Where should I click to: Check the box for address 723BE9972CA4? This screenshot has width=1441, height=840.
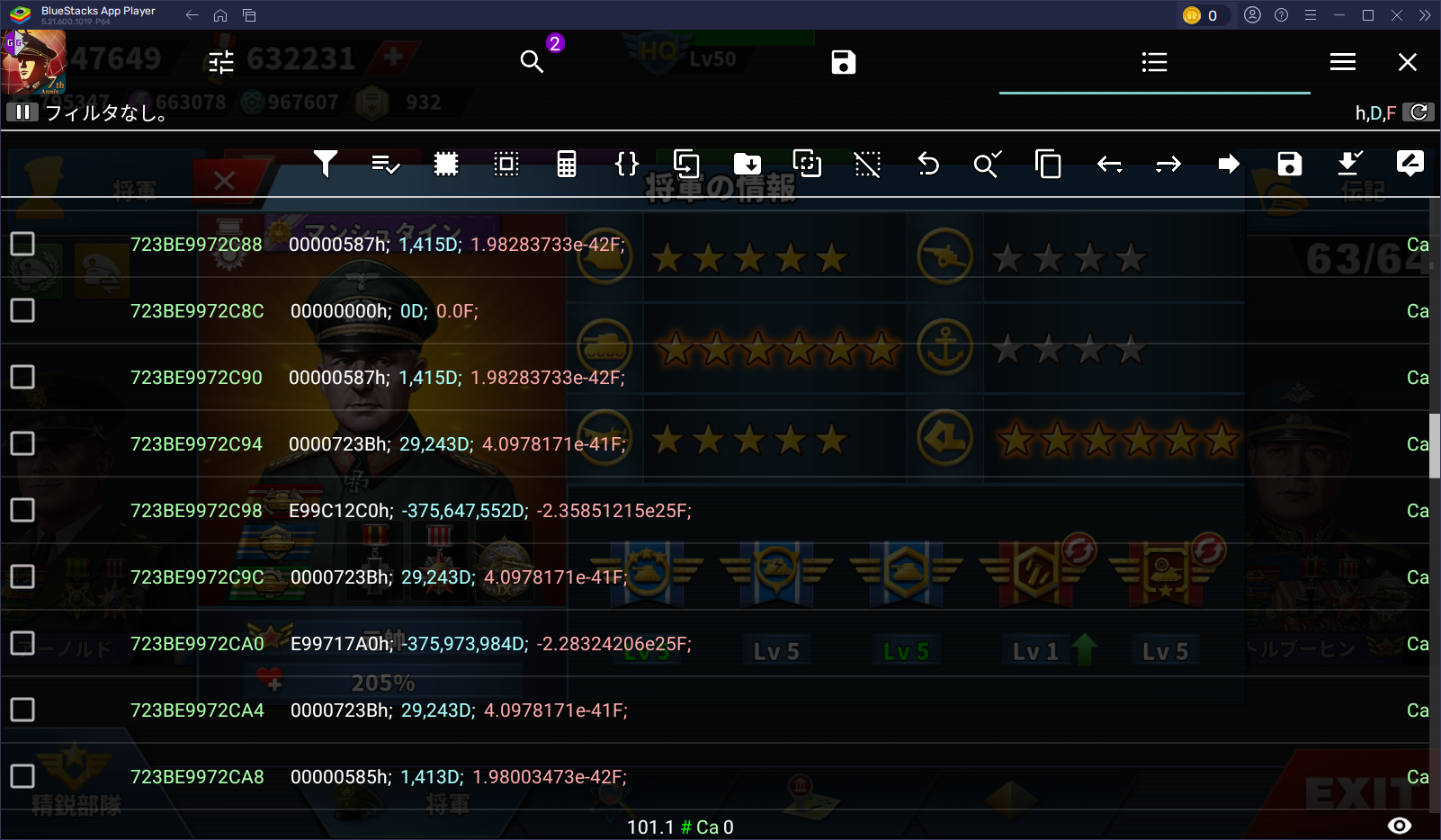click(x=22, y=710)
